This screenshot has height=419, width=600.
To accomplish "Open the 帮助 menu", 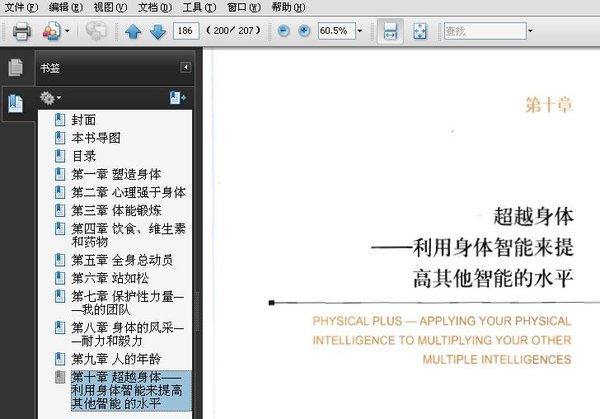I will [289, 7].
